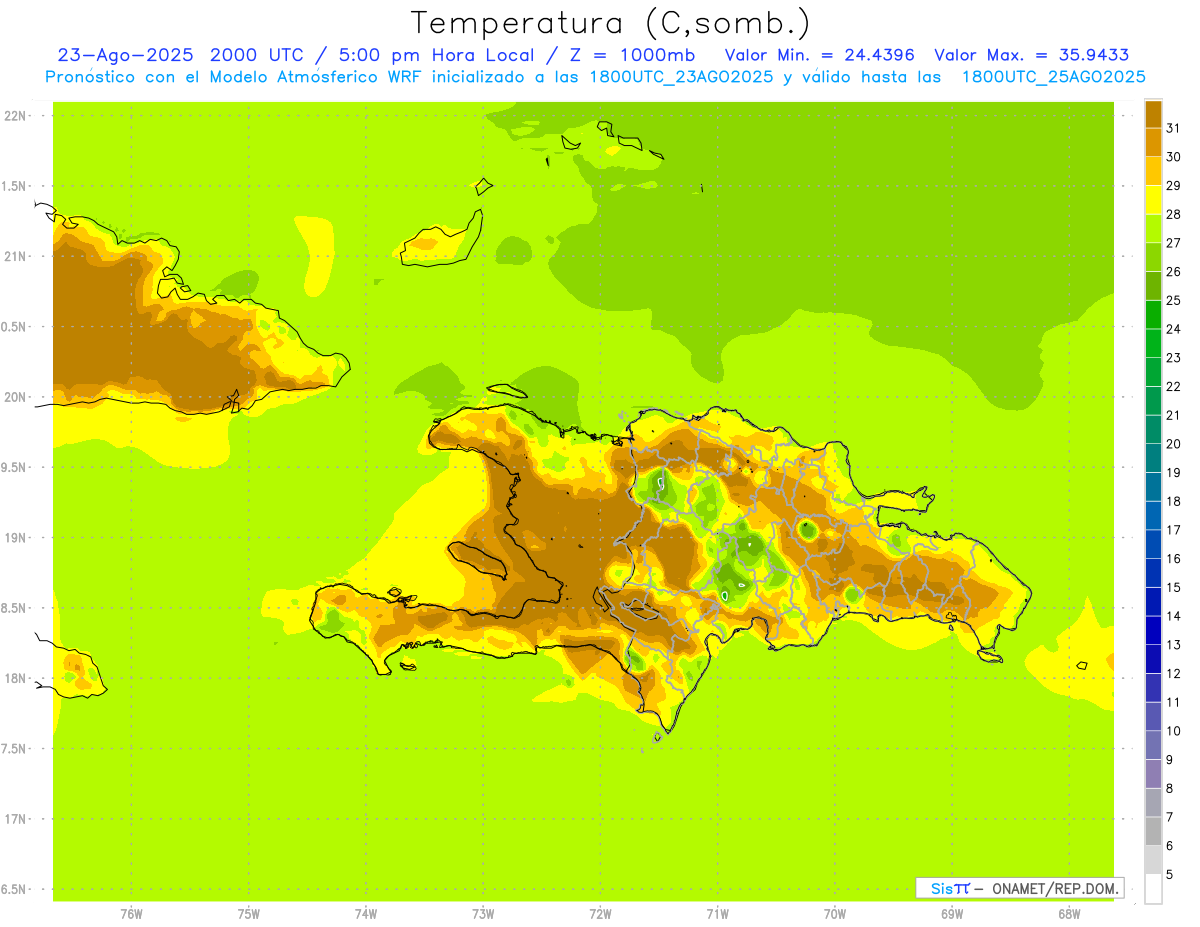Click the legend value '22'
The height and width of the screenshot is (927, 1200).
[x=1174, y=386]
